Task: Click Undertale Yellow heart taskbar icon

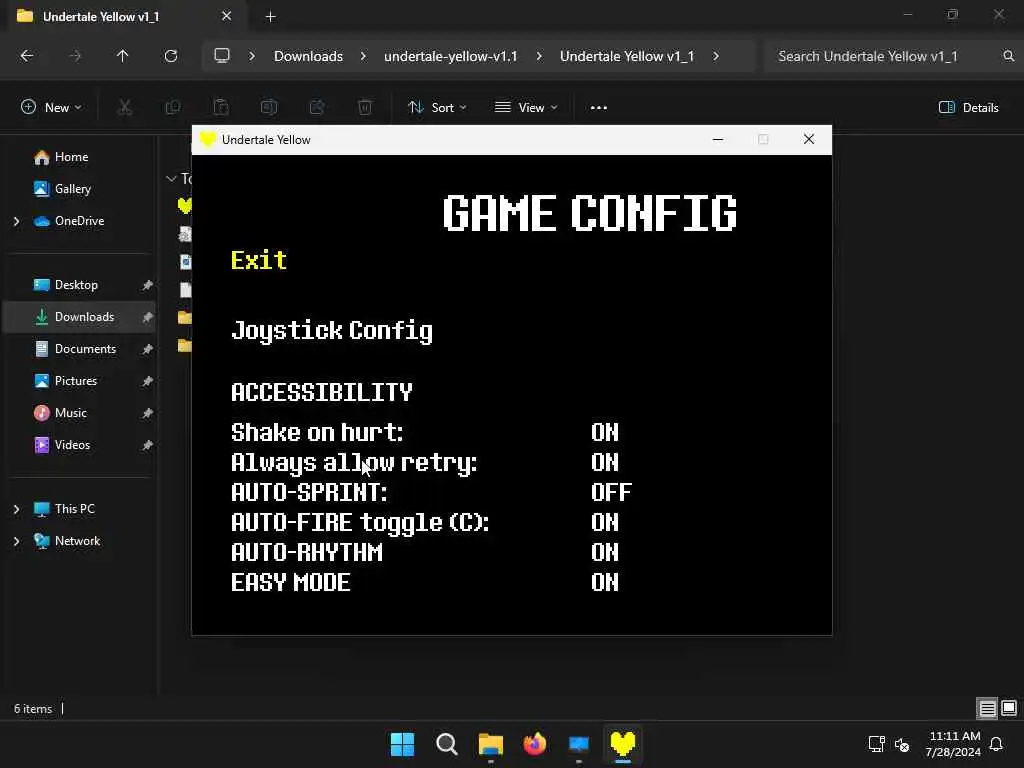Action: point(622,744)
